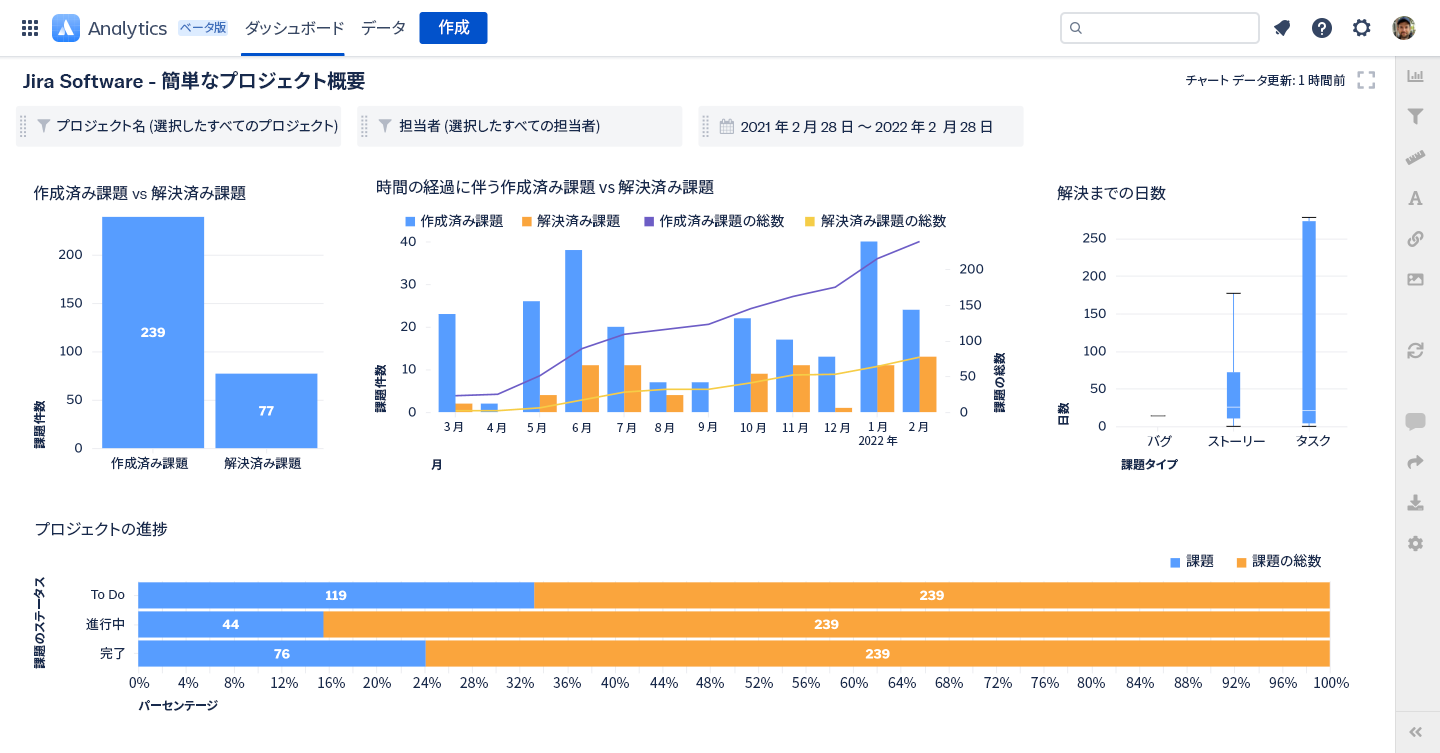The width and height of the screenshot is (1440, 753).
Task: Click the 作成 button
Action: (453, 28)
